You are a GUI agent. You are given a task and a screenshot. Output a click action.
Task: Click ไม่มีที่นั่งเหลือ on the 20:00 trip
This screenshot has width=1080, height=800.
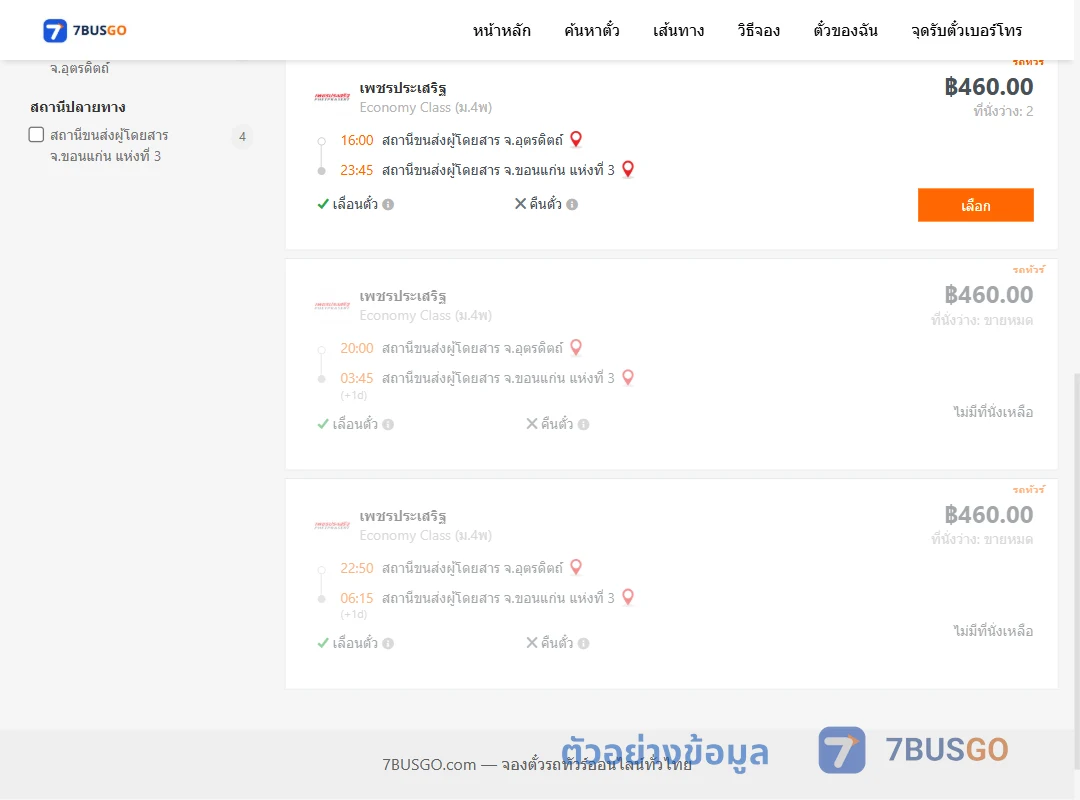click(993, 412)
